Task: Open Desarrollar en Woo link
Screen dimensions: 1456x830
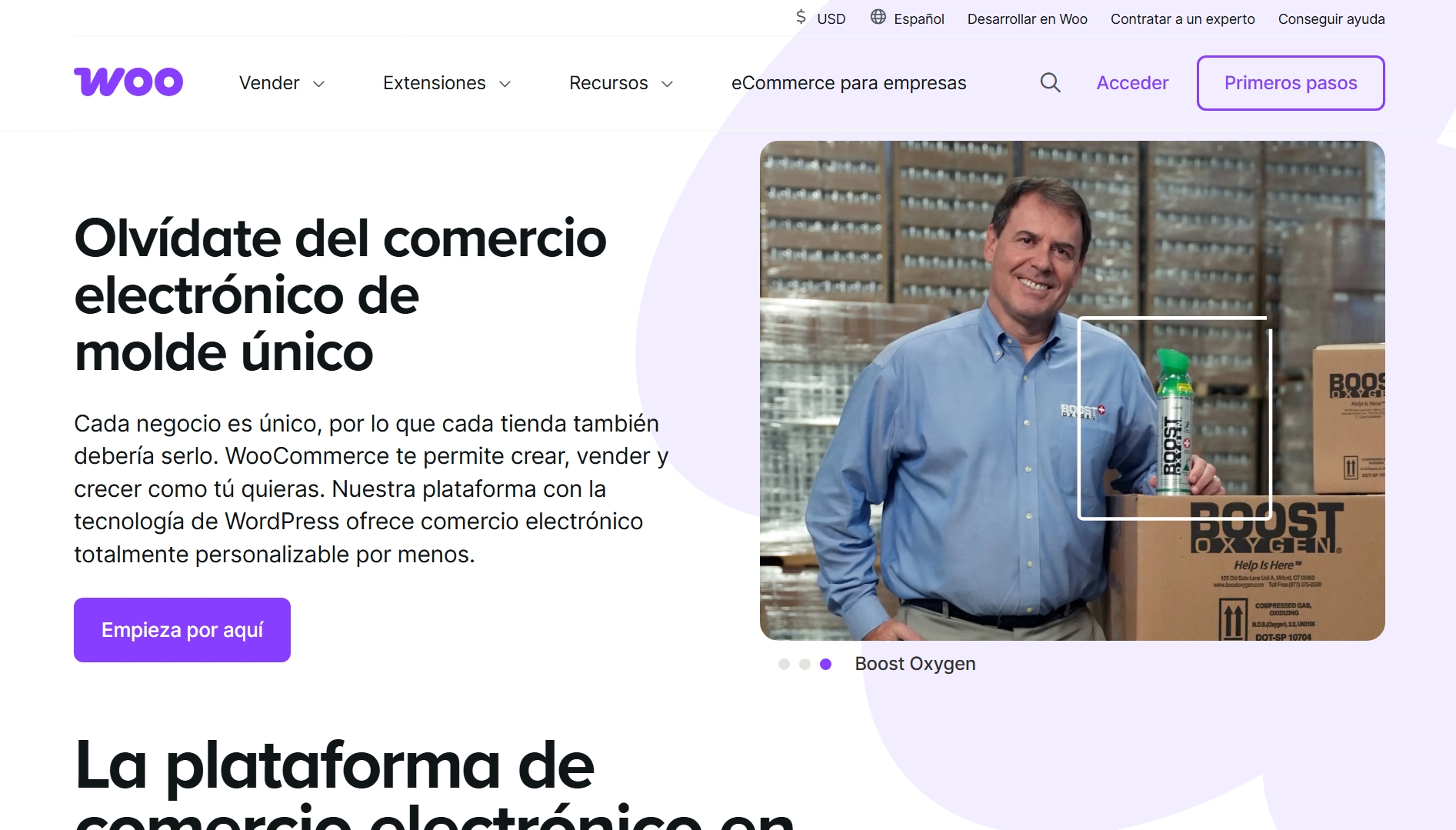Action: 1027,18
